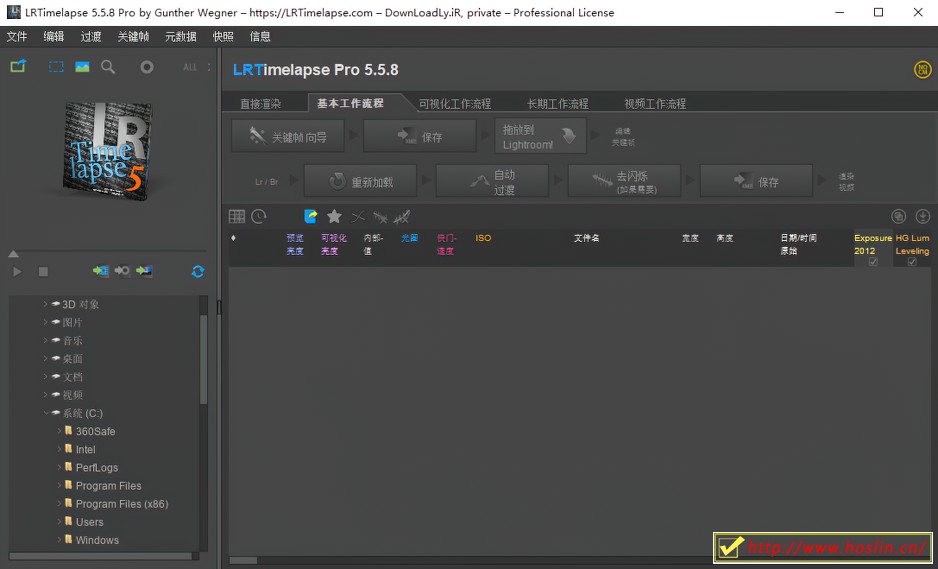Screen dimensions: 938x569
Task: Expand the 3D 对象 folder
Action: point(45,304)
